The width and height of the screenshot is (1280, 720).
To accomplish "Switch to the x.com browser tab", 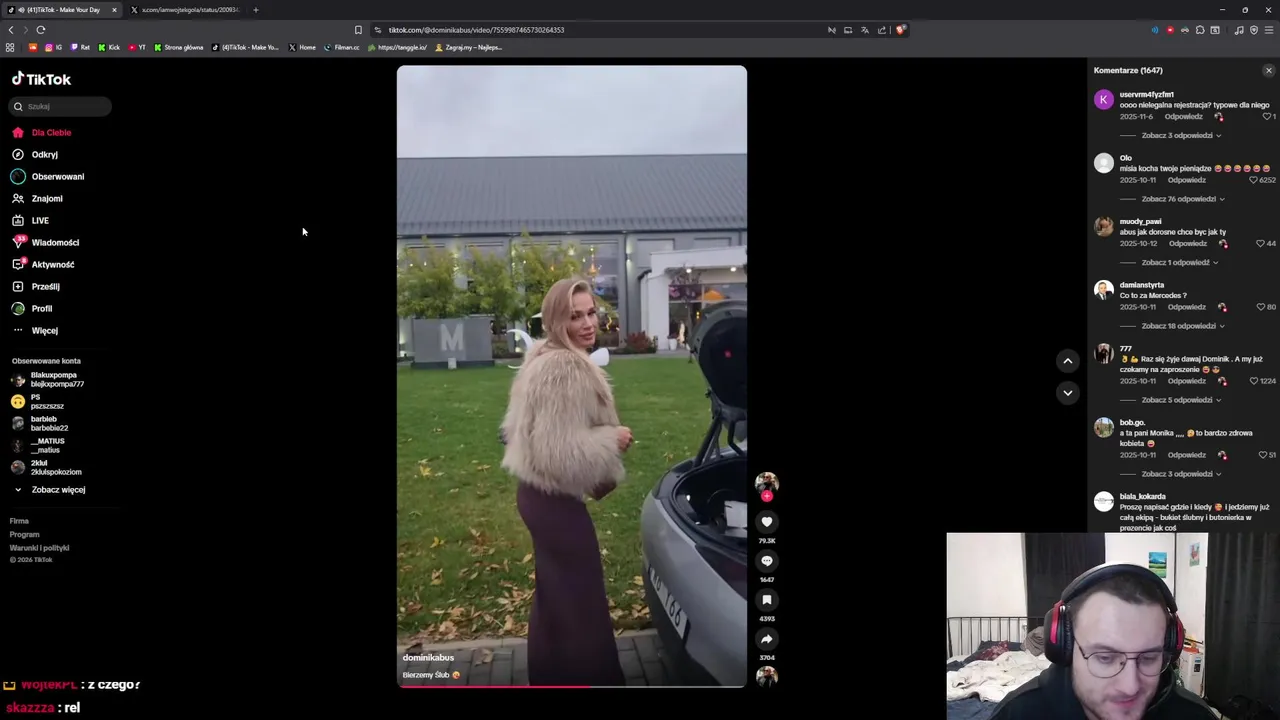I will click(x=188, y=10).
